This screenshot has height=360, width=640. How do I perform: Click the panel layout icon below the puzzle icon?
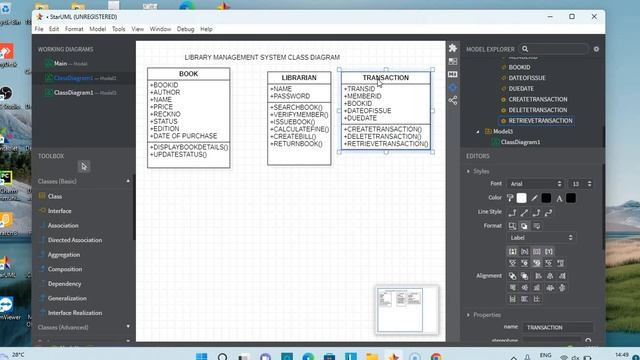tap(453, 61)
